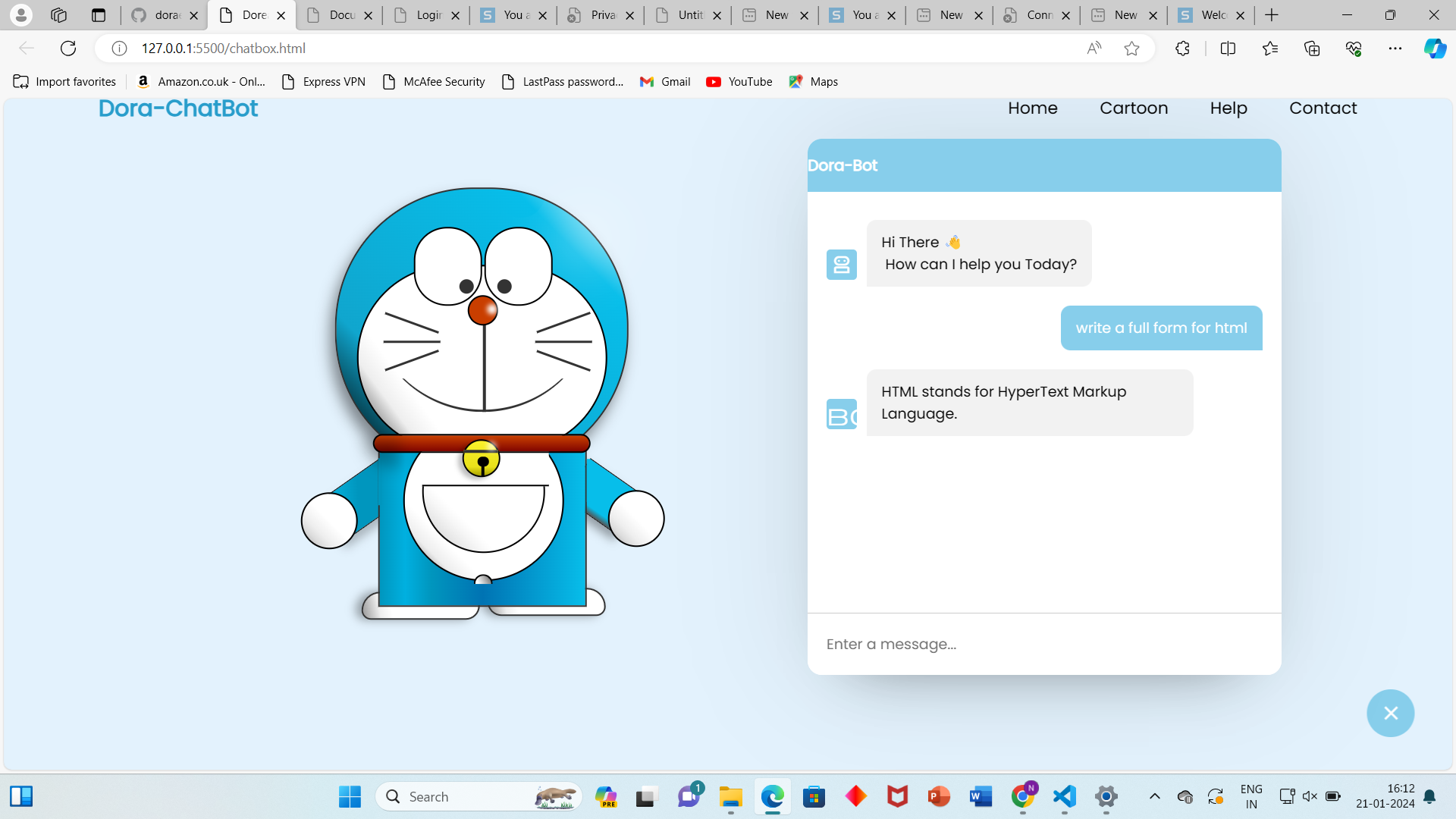Screen dimensions: 1456x819
Task: Close the chatbot with the round X button
Action: coord(1390,713)
